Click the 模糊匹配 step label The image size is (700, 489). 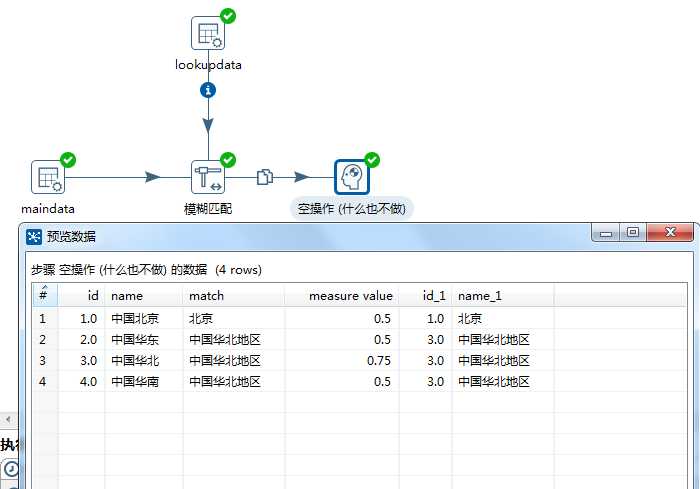[x=208, y=209]
